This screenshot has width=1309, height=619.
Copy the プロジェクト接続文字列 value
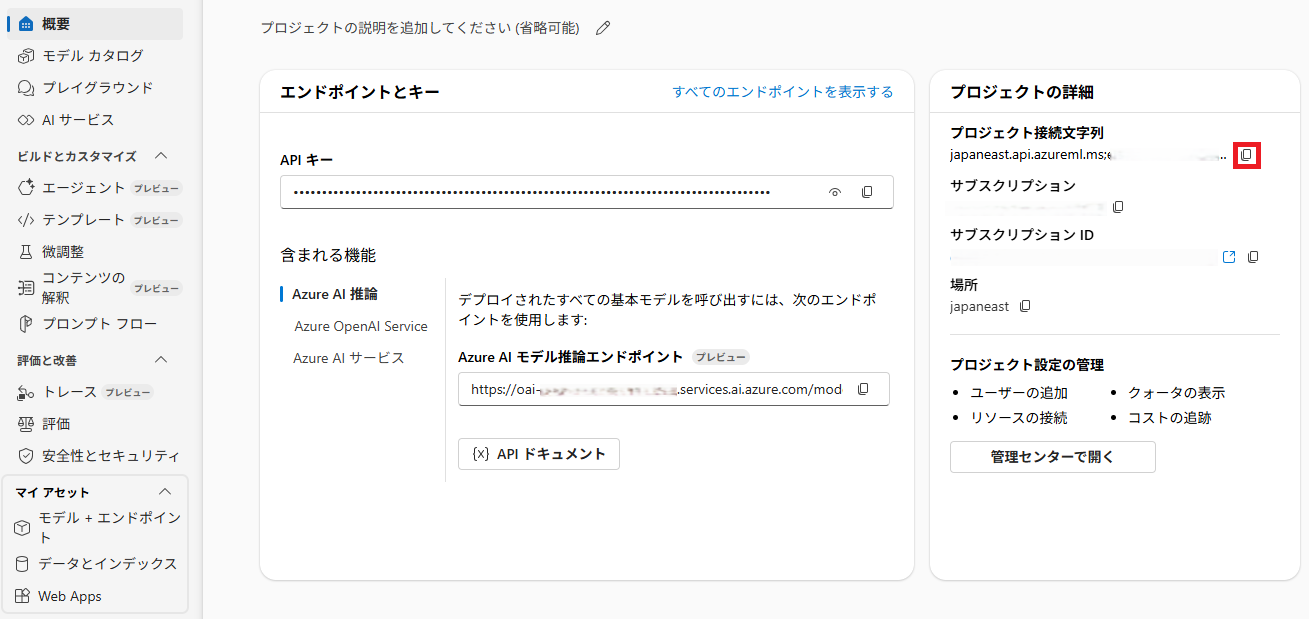[x=1246, y=155]
